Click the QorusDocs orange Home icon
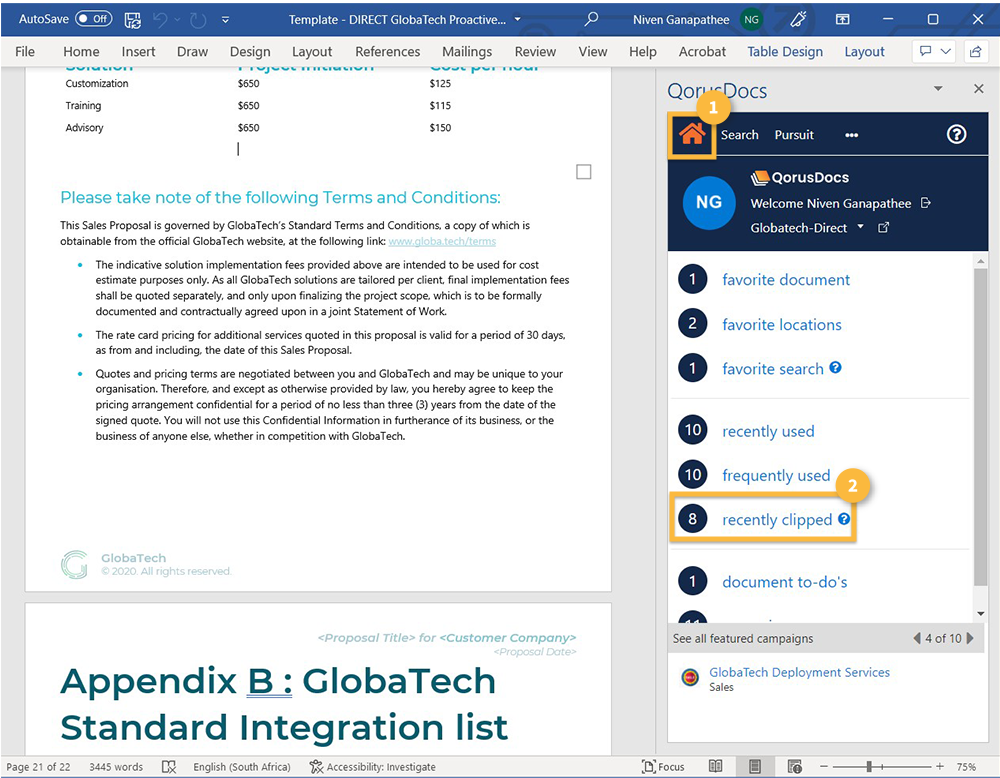The width and height of the screenshot is (1000, 778). pos(692,135)
